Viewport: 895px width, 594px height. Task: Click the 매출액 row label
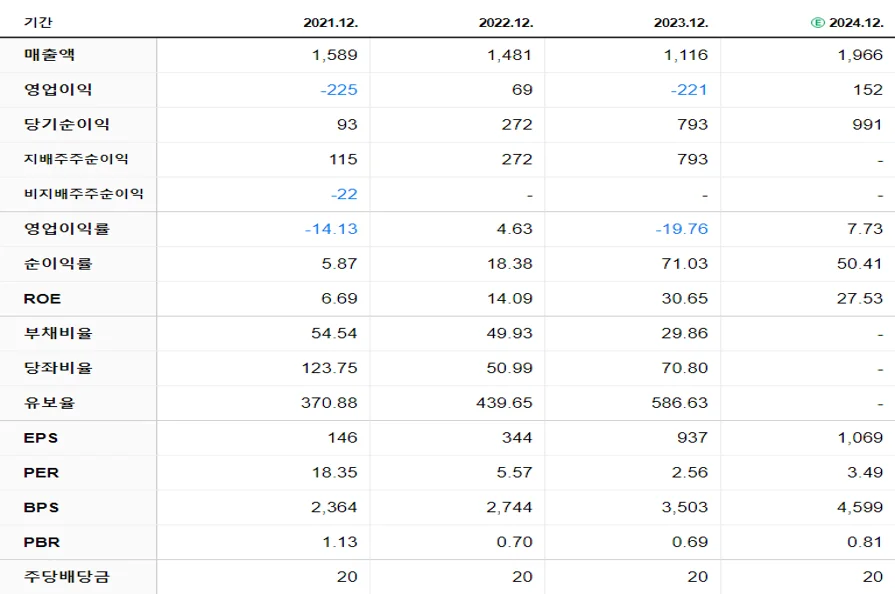point(49,55)
